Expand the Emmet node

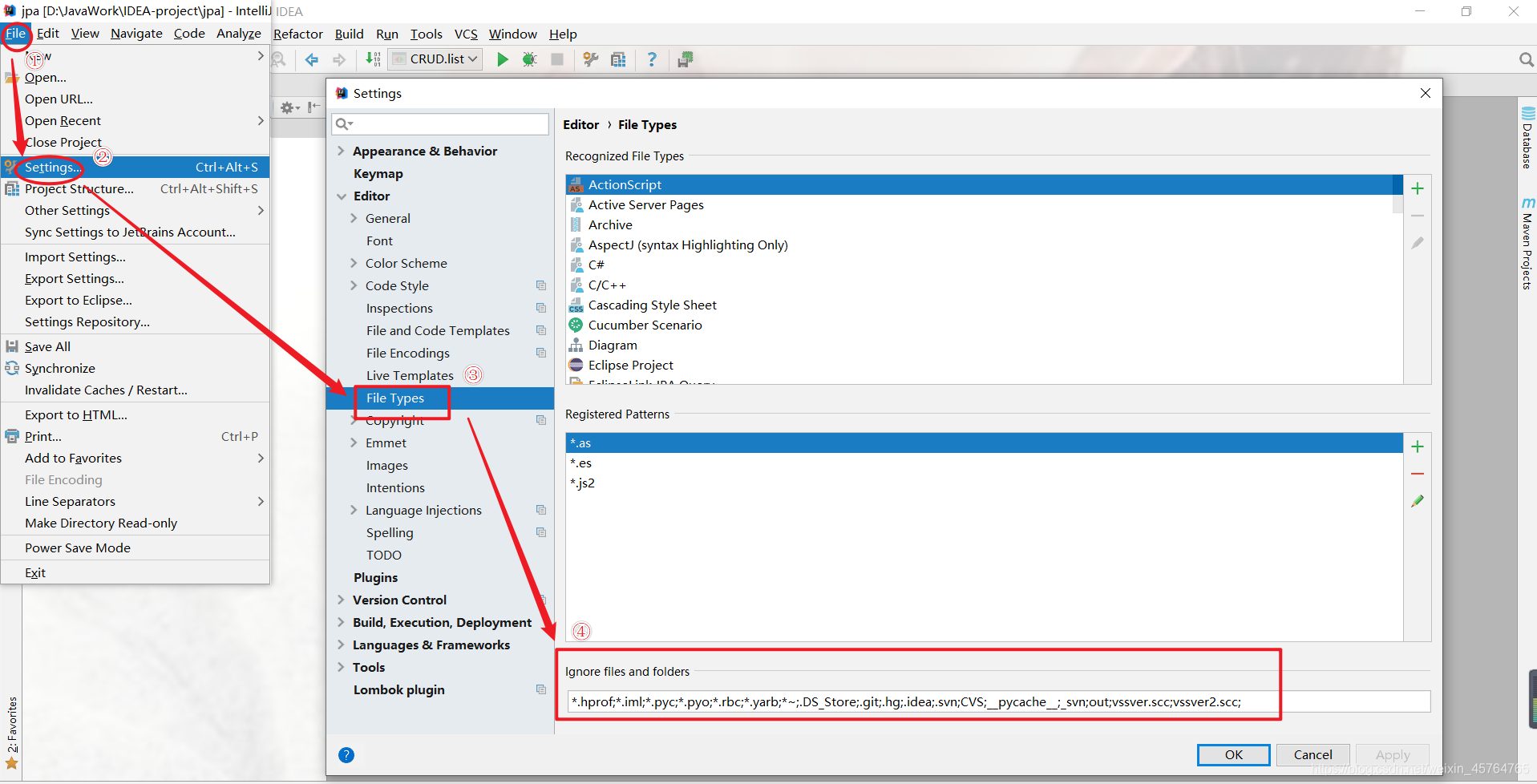point(354,443)
